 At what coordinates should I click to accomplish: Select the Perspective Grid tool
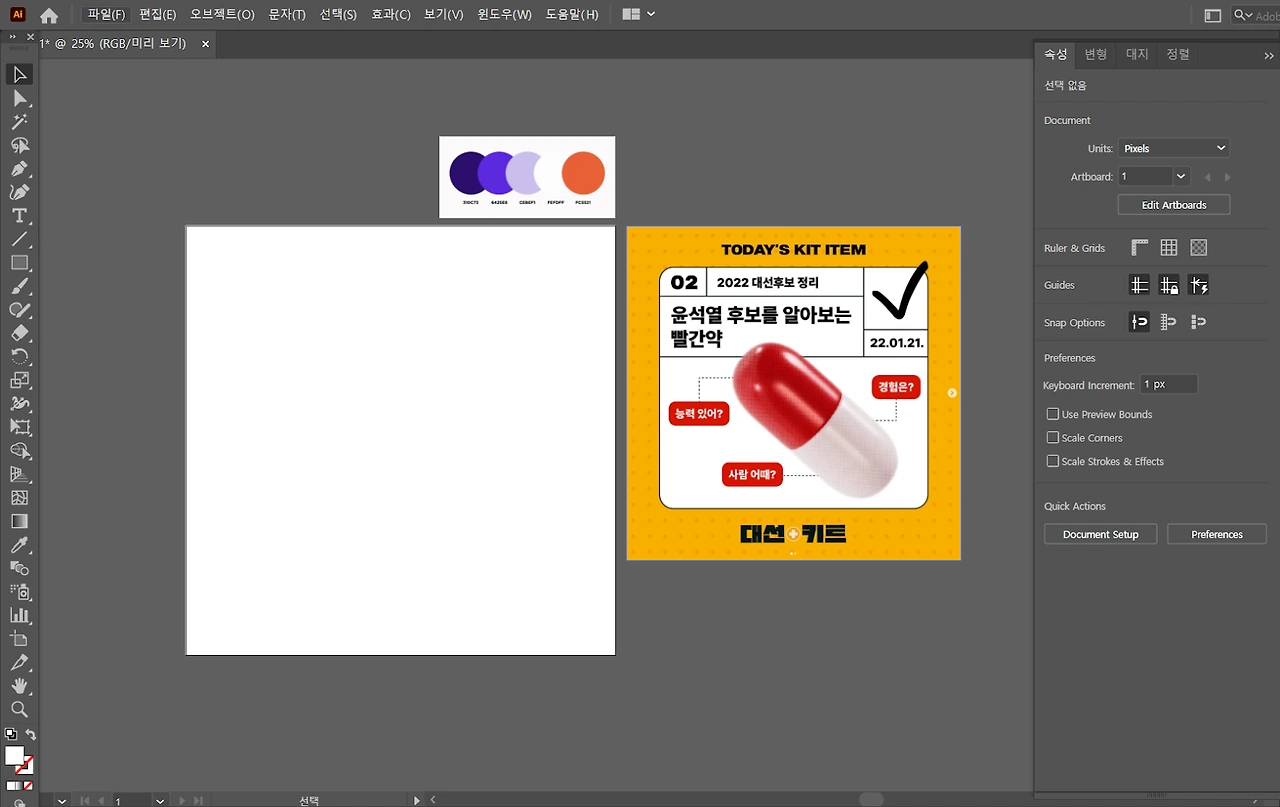(19, 474)
